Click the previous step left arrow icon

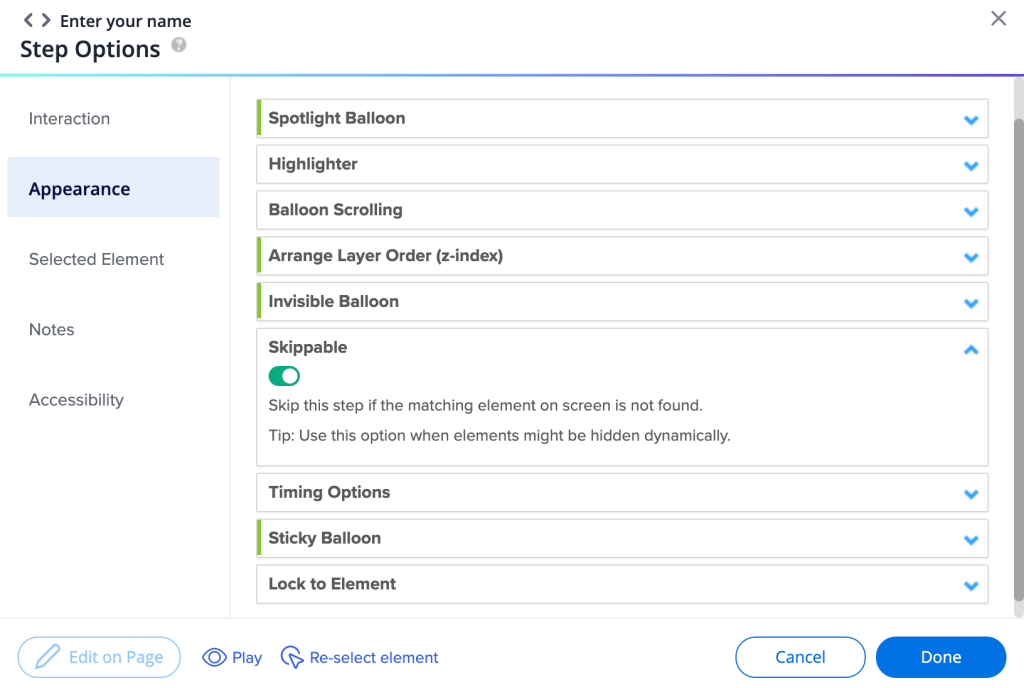29,20
